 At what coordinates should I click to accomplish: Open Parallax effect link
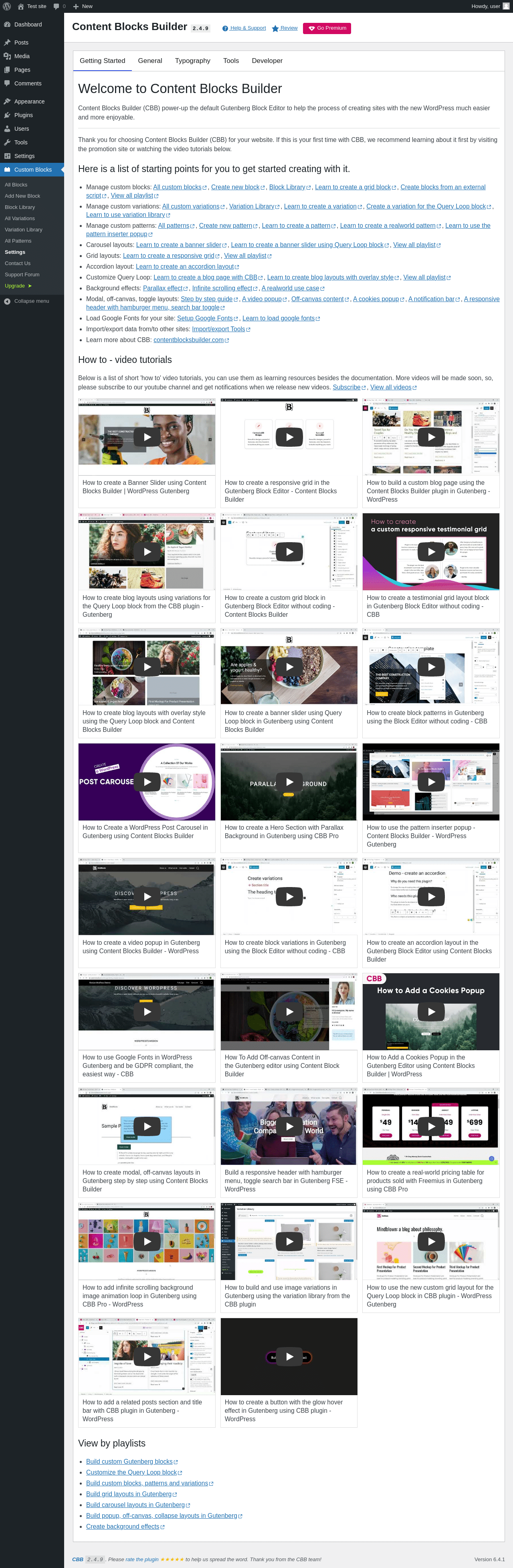click(166, 288)
